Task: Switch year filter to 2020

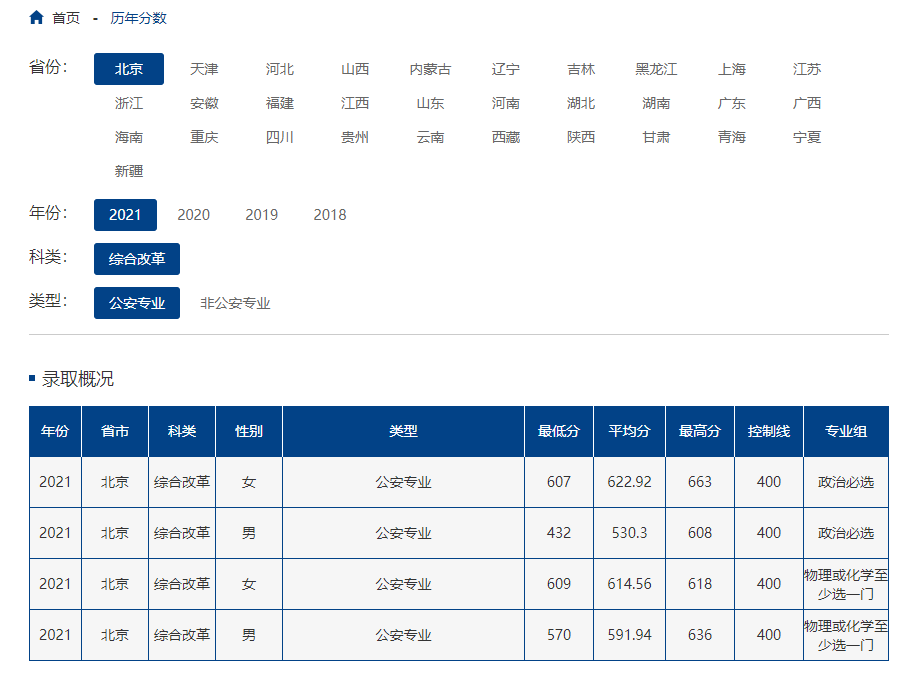Action: [194, 215]
